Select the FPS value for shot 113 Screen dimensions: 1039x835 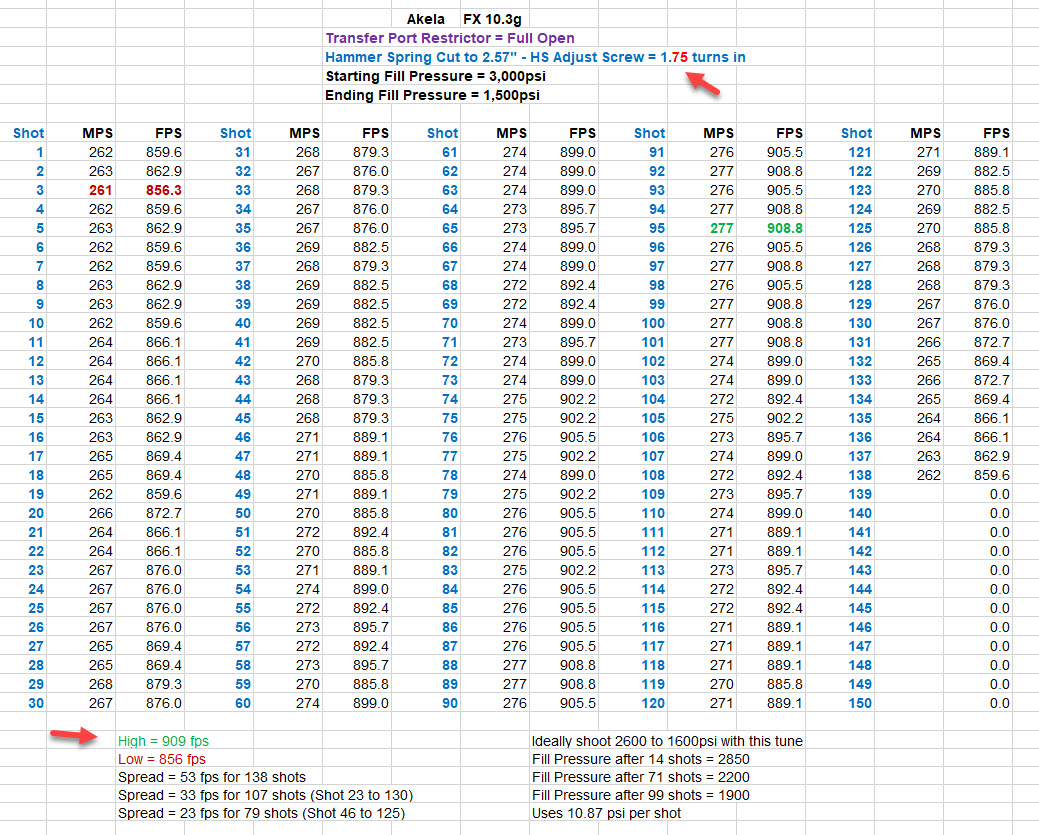pos(785,570)
